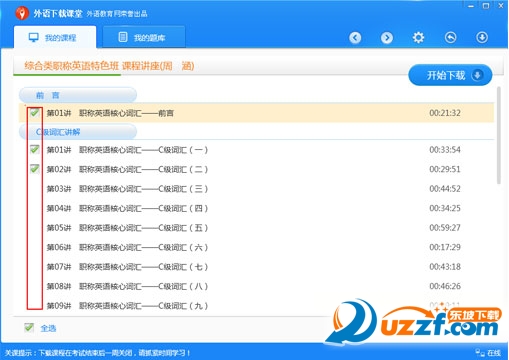Uncheck the 前言 第01讲 lecture checkbox
This screenshot has width=509, height=360.
34,113
